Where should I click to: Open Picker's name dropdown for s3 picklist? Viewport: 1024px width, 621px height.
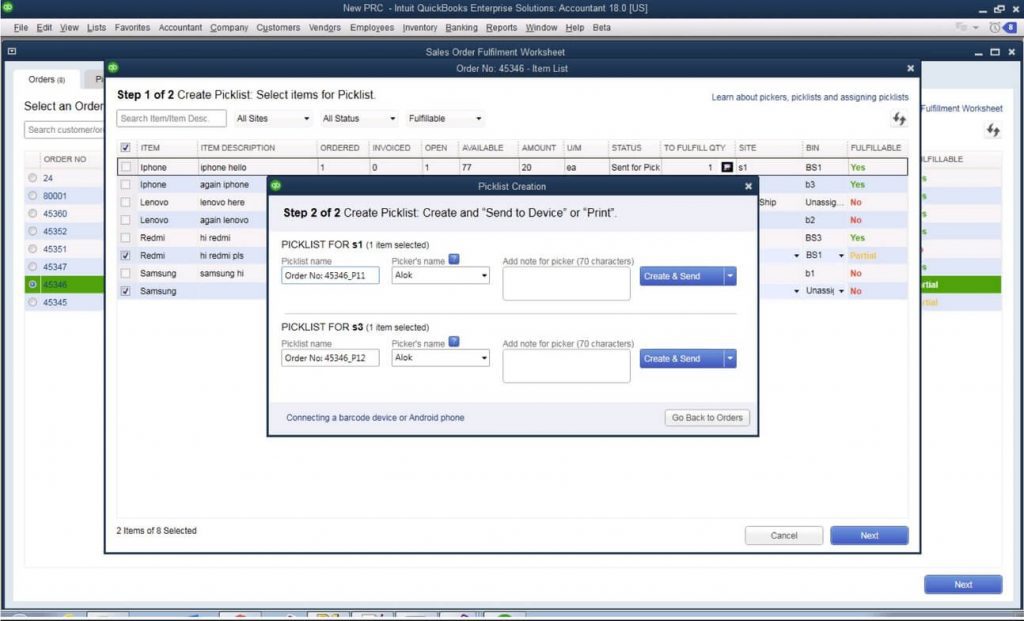pyautogui.click(x=484, y=358)
